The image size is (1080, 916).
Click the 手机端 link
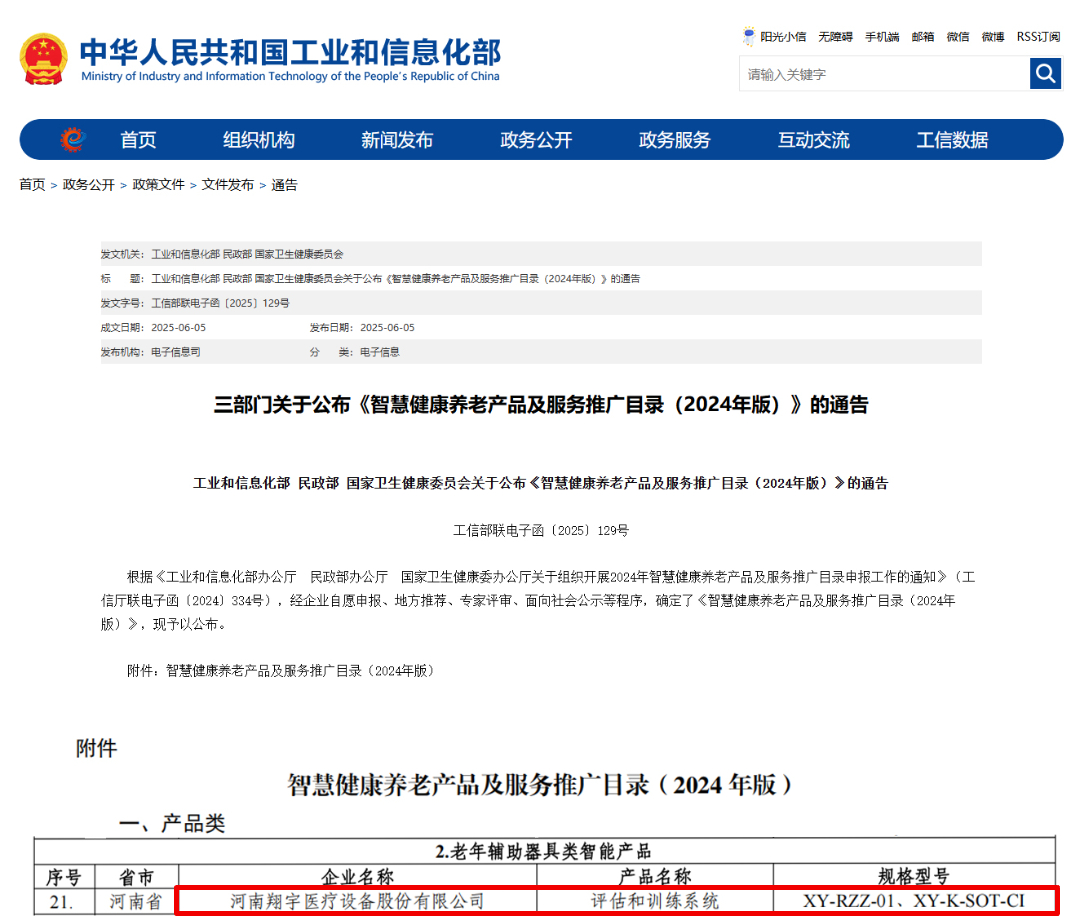coord(882,37)
